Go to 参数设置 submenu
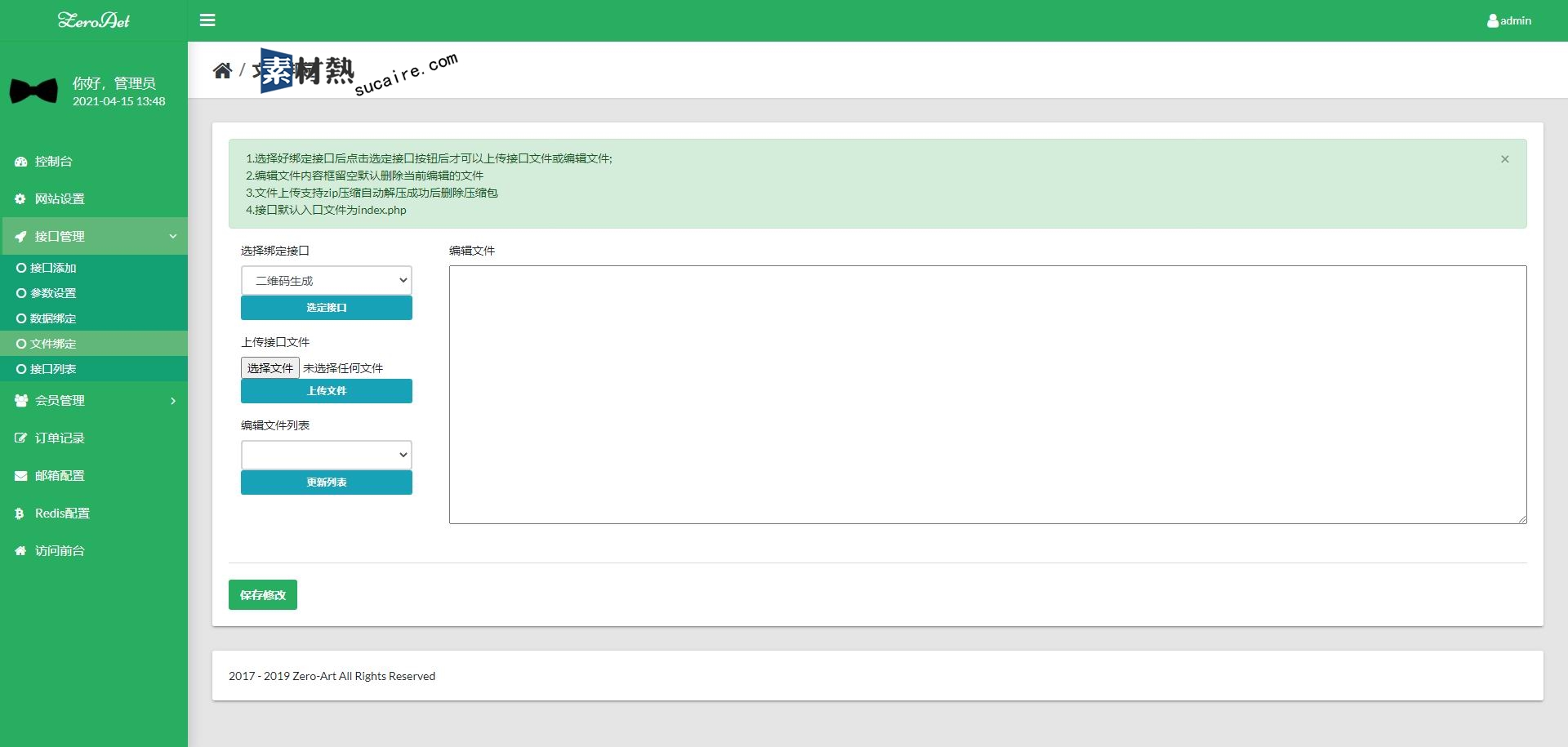This screenshot has height=747, width=1568. 94,293
